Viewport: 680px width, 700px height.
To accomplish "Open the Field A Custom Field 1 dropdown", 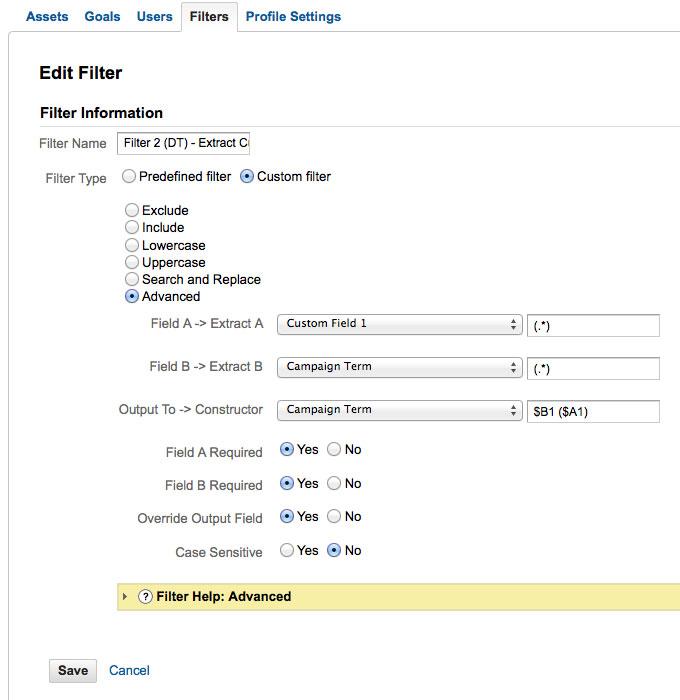I will (399, 324).
